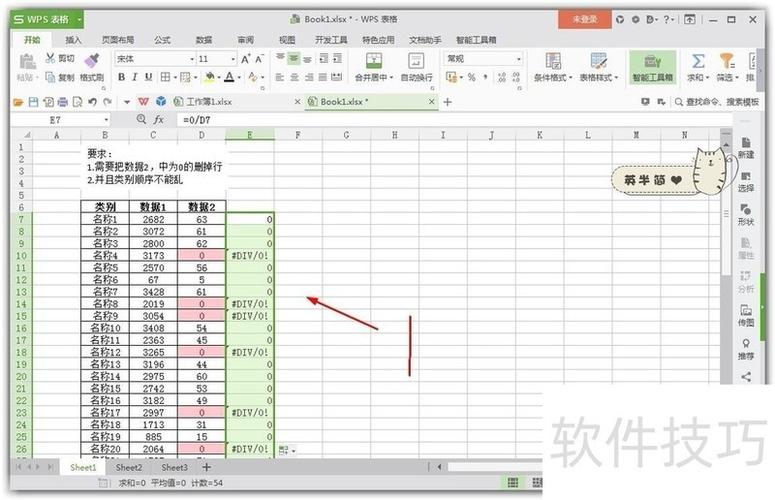
Task: Switch to the 开发工具 ribbon tab
Action: pos(331,40)
